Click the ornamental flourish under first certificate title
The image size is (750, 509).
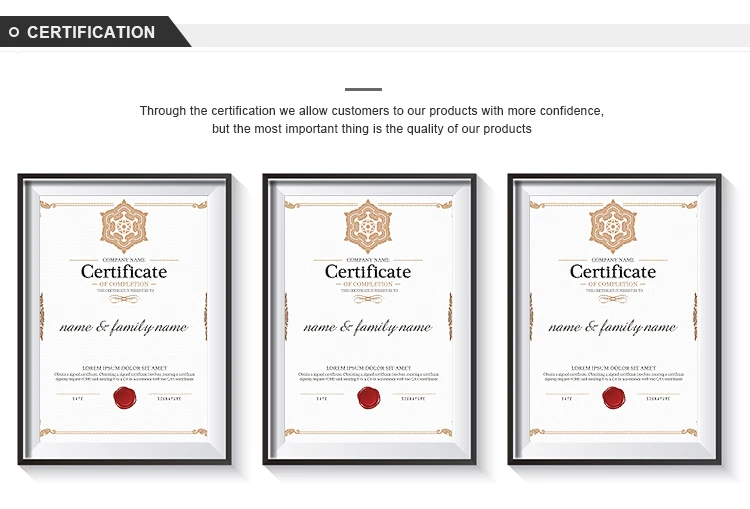pyautogui.click(x=124, y=299)
